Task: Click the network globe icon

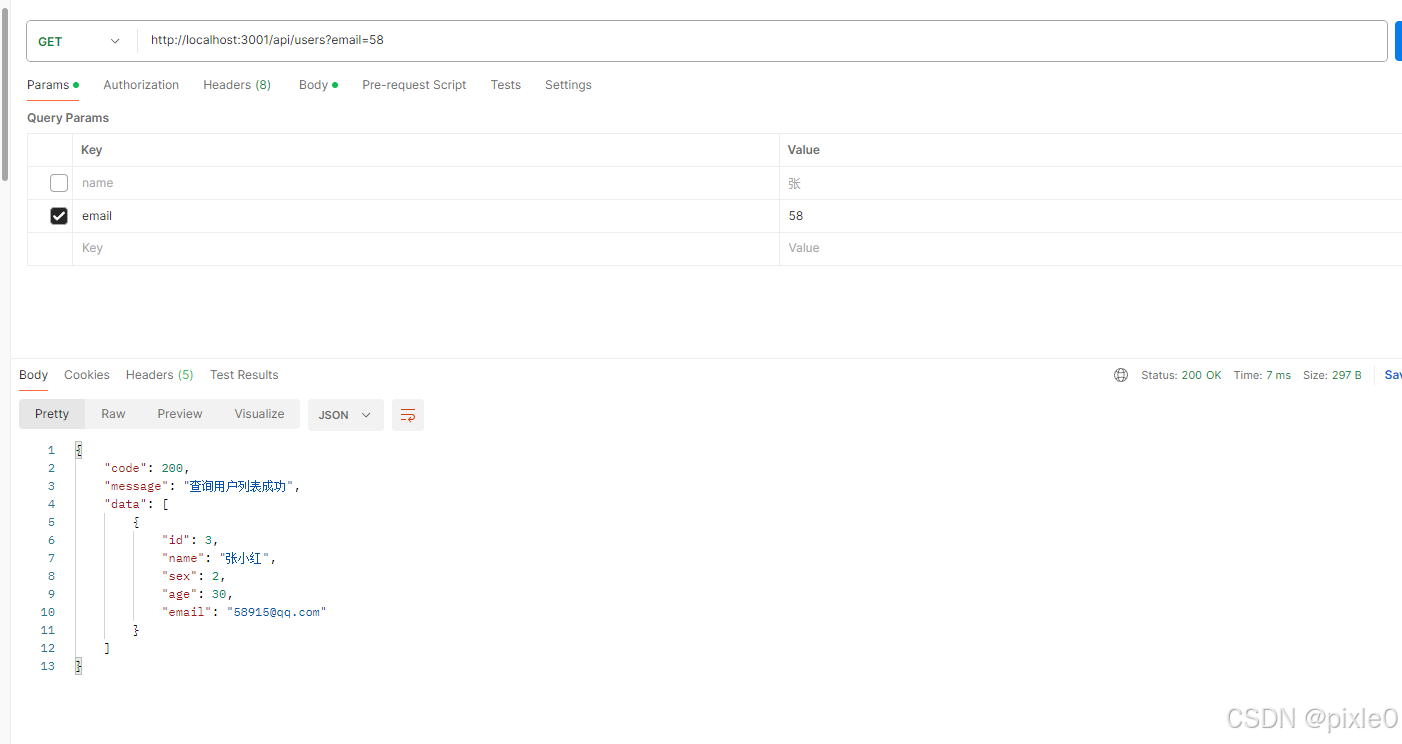Action: coord(1121,375)
